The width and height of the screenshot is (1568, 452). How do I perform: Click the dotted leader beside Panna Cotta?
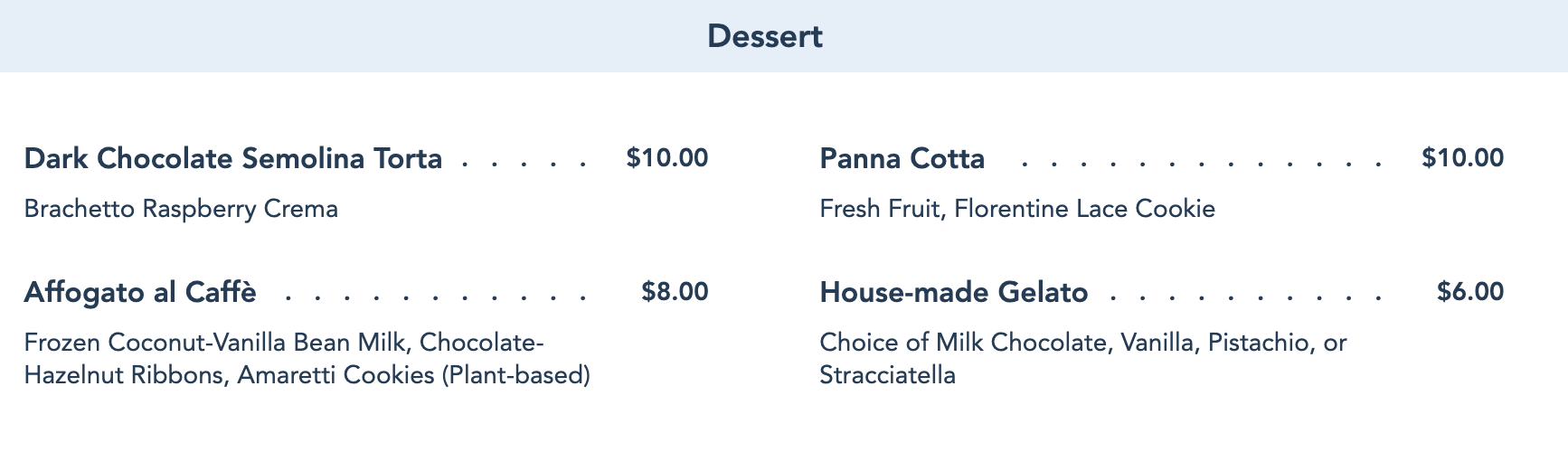[1203, 165]
